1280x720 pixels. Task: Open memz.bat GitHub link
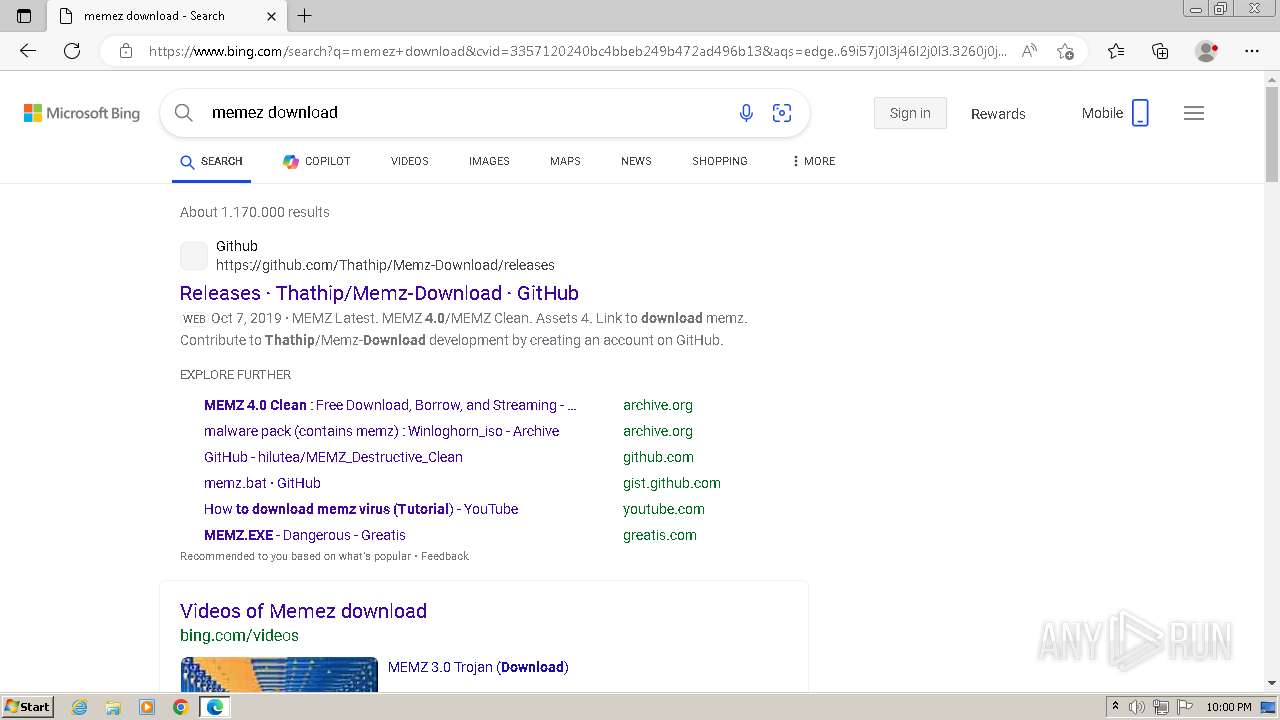pos(262,483)
